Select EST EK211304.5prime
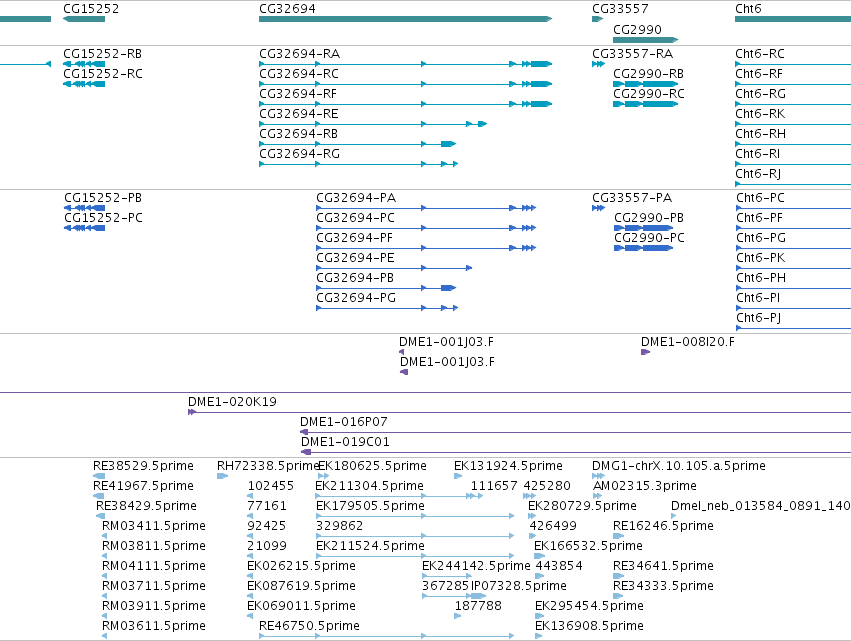The width and height of the screenshot is (851, 641). tap(370, 486)
